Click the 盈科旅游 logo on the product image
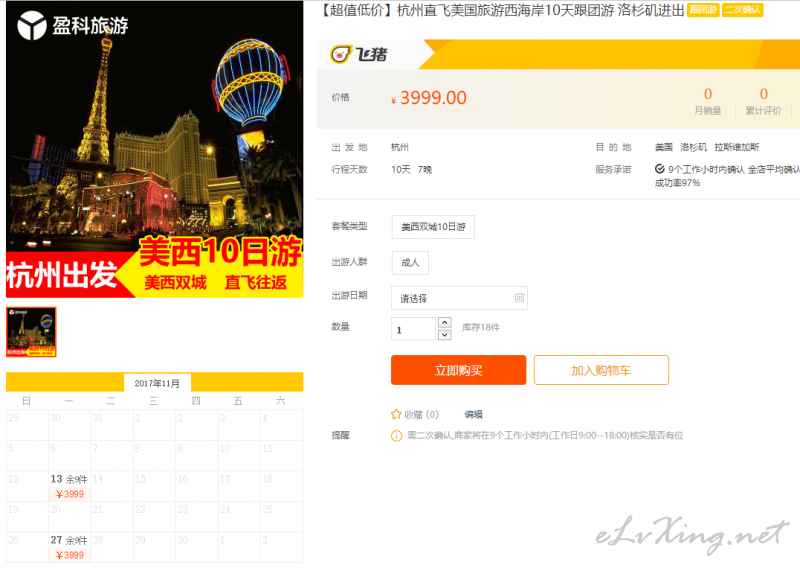Viewport: 800px width, 568px height. click(72, 26)
